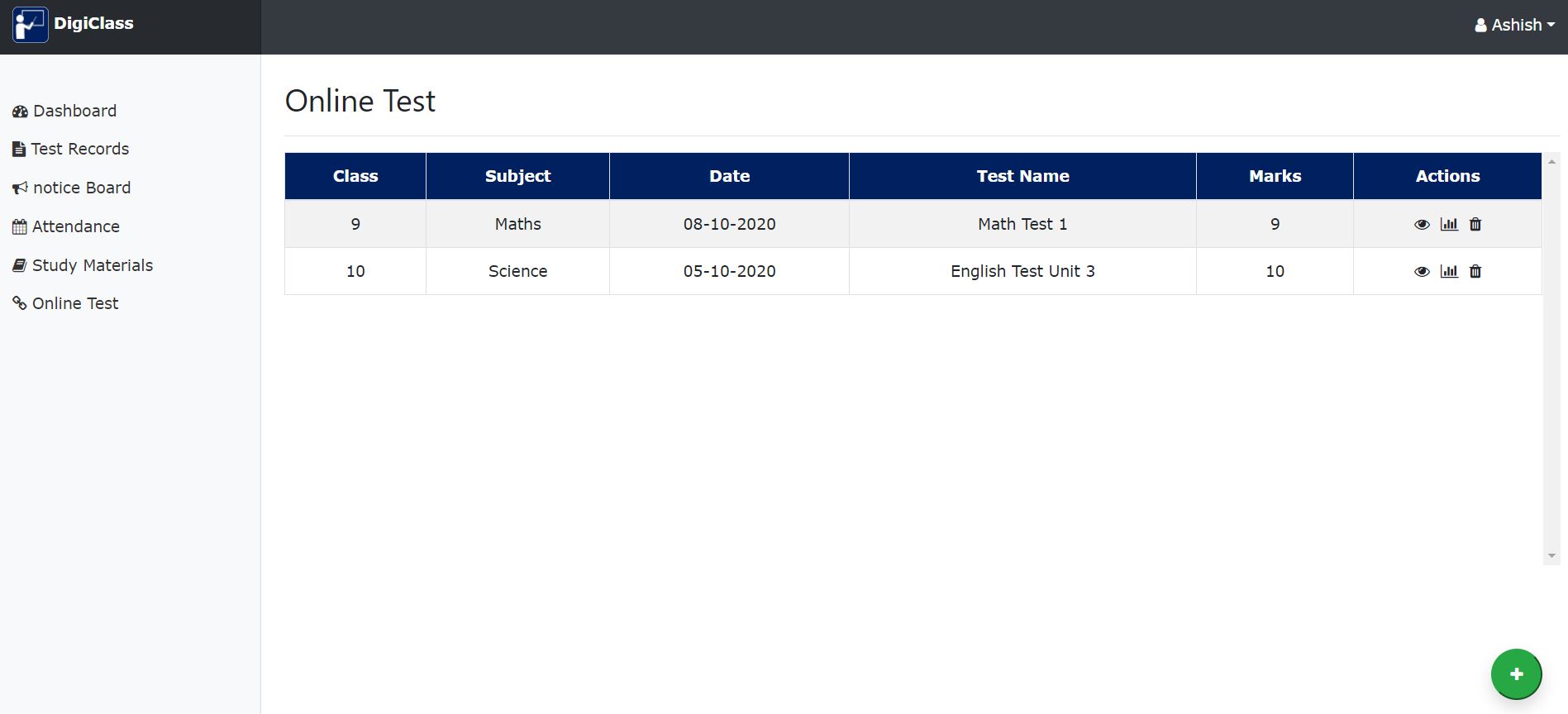Click the Test Name column header

tap(1022, 176)
